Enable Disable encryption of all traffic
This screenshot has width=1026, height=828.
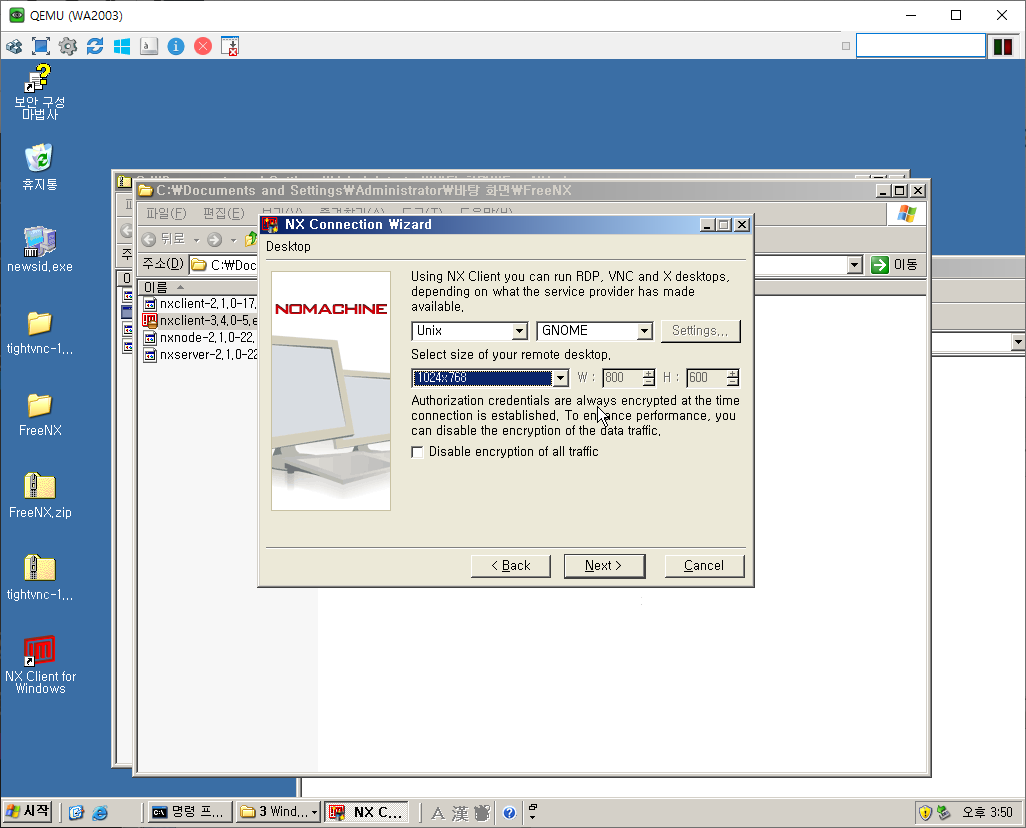point(417,452)
